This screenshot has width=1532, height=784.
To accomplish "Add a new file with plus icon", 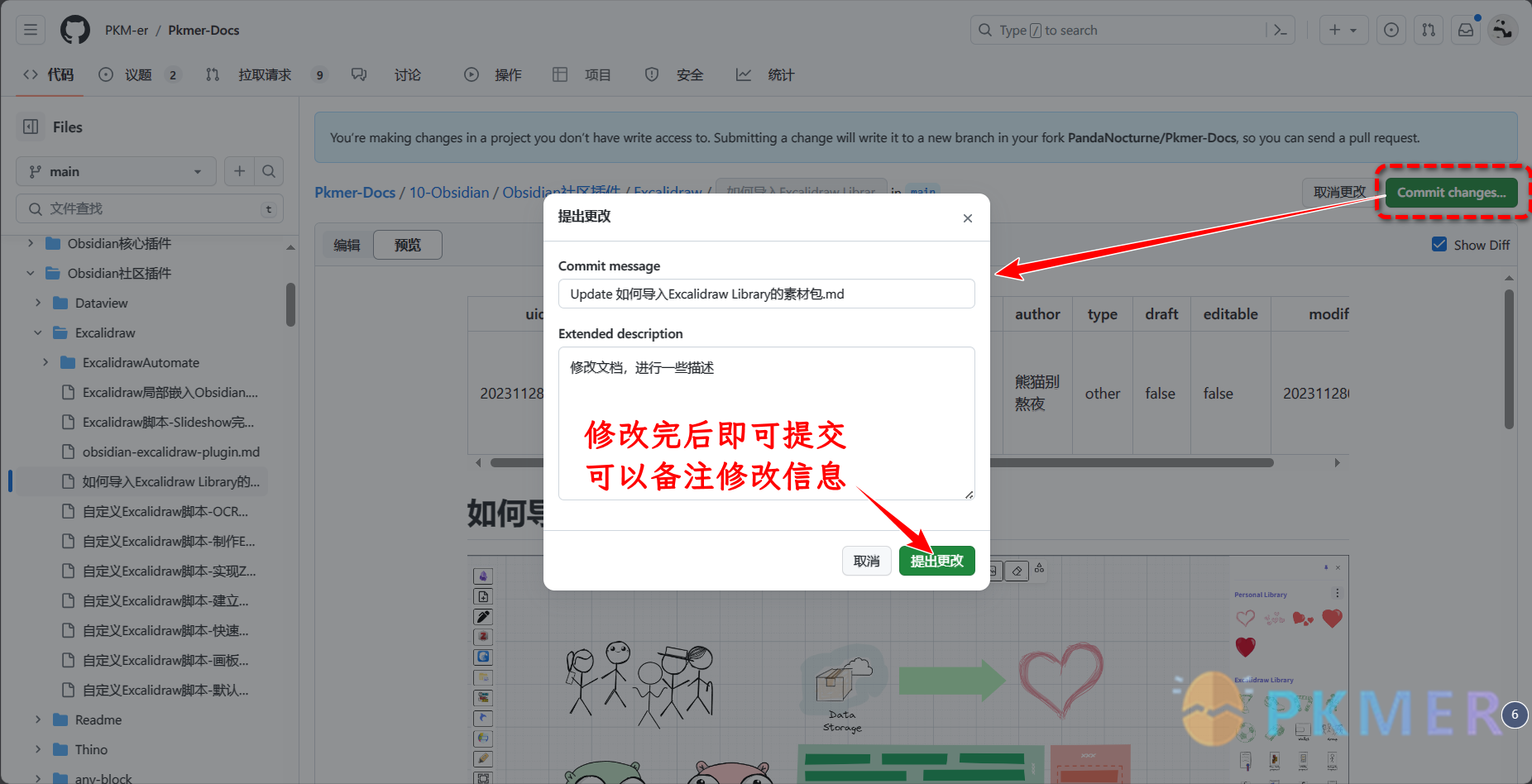I will pyautogui.click(x=239, y=171).
